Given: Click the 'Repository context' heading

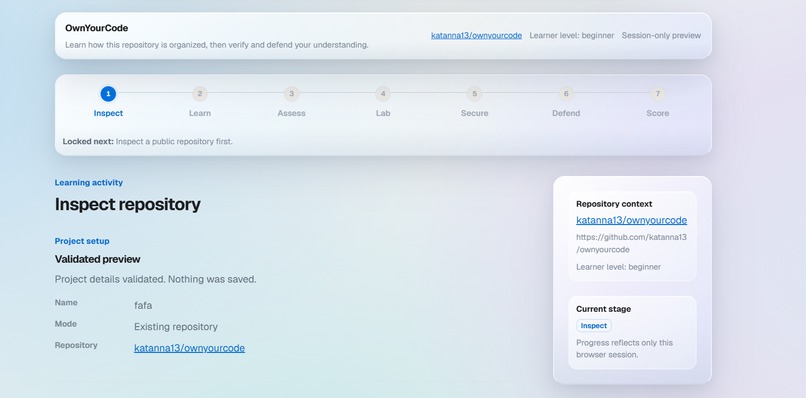Looking at the screenshot, I should tap(614, 204).
